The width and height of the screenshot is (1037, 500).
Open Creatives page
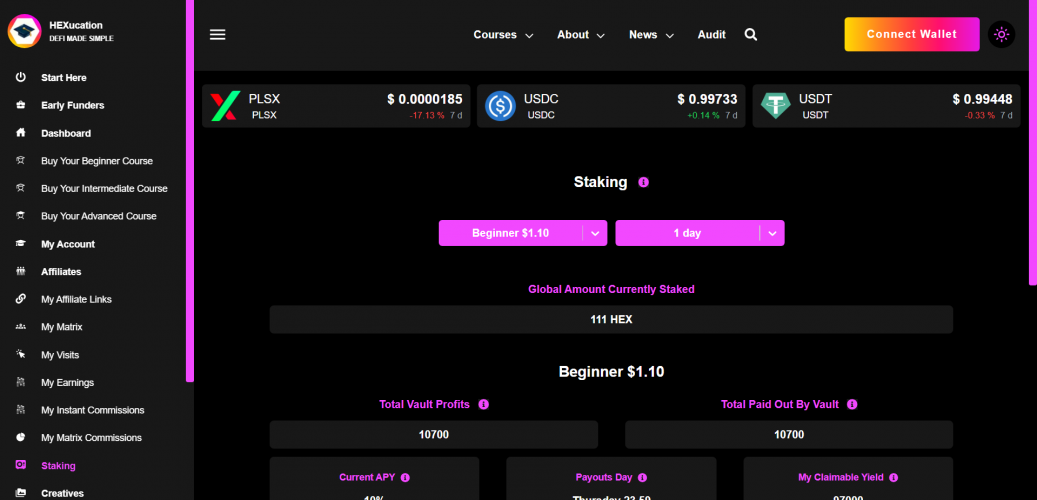click(62, 493)
